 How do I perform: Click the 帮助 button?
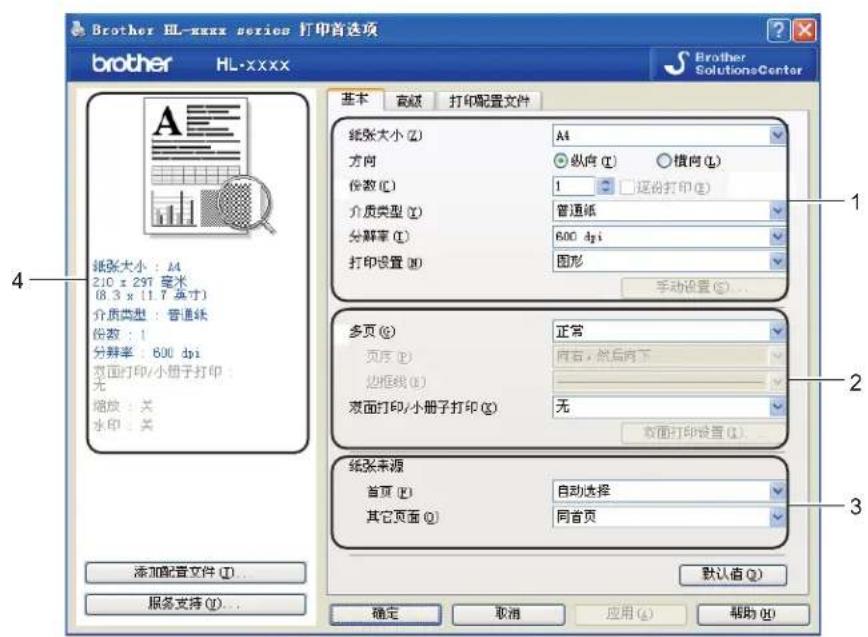[753, 613]
